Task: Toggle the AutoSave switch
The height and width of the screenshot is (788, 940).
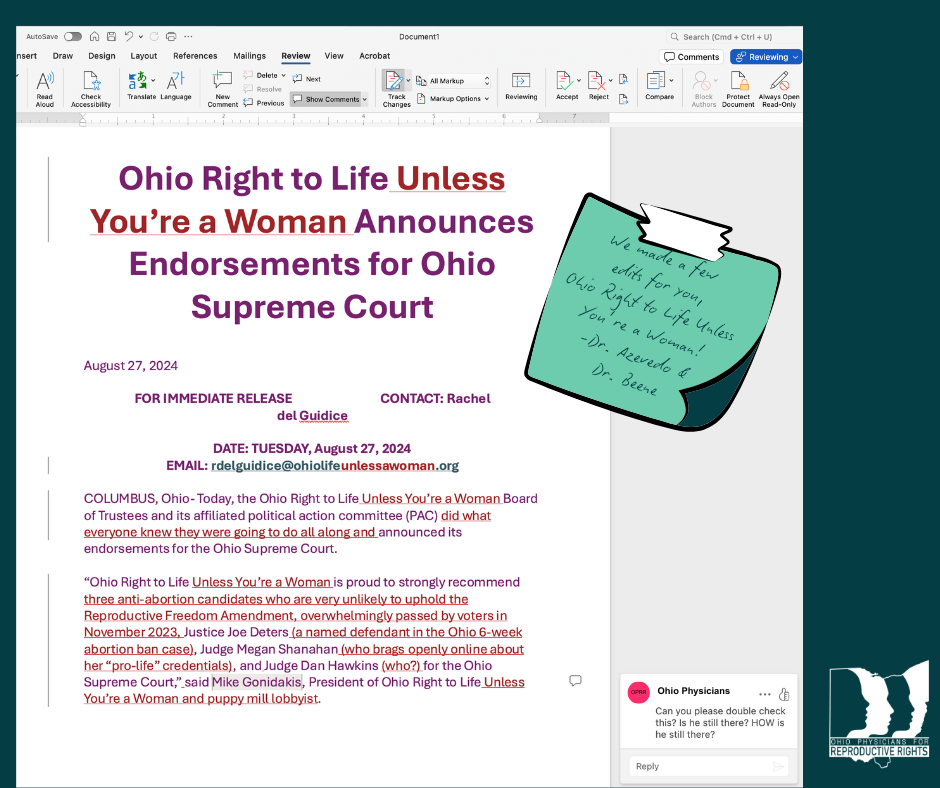Action: (73, 37)
